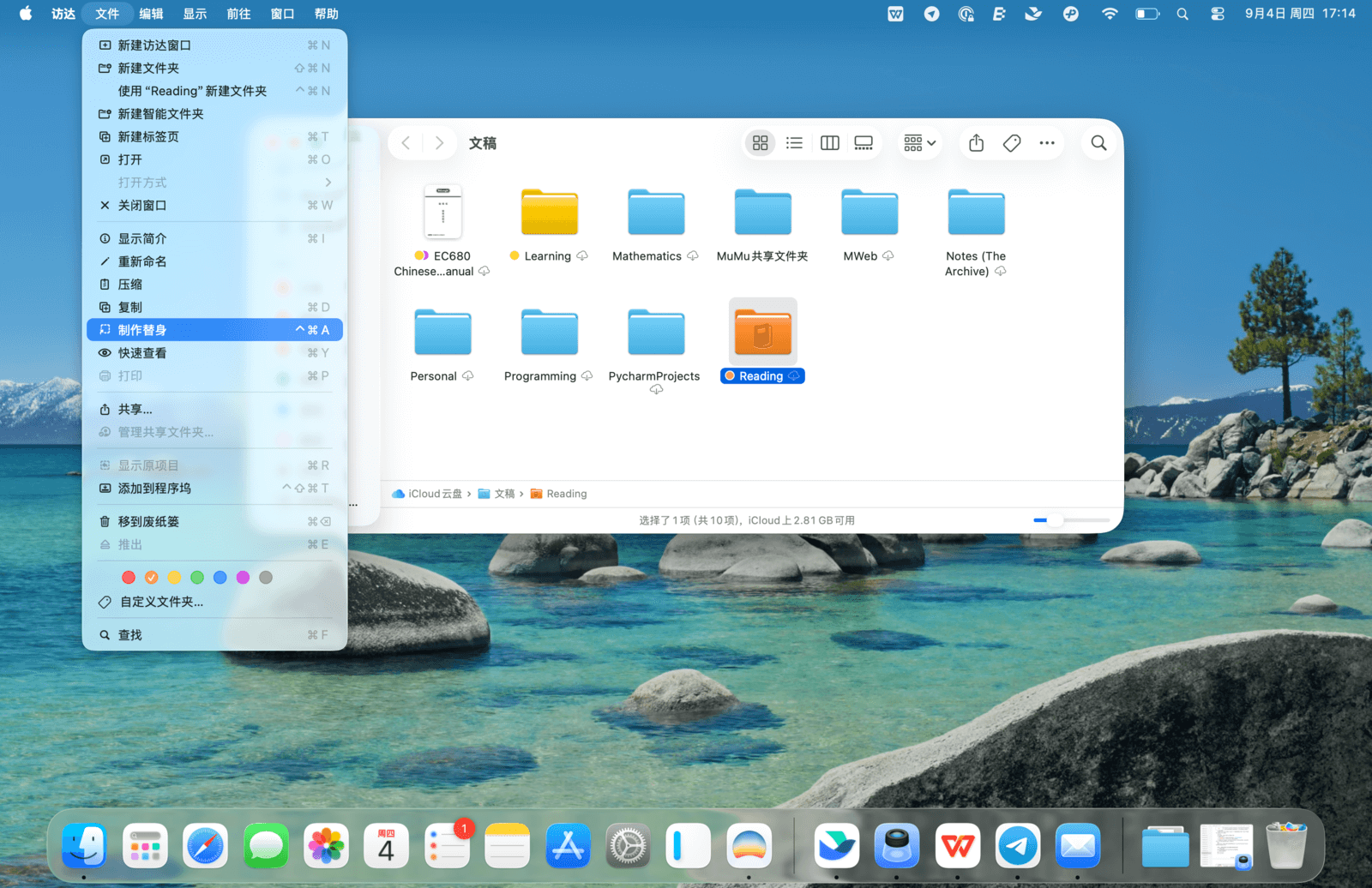This screenshot has height=888, width=1372.
Task: Open the more actions ellipsis button
Action: point(1047,143)
